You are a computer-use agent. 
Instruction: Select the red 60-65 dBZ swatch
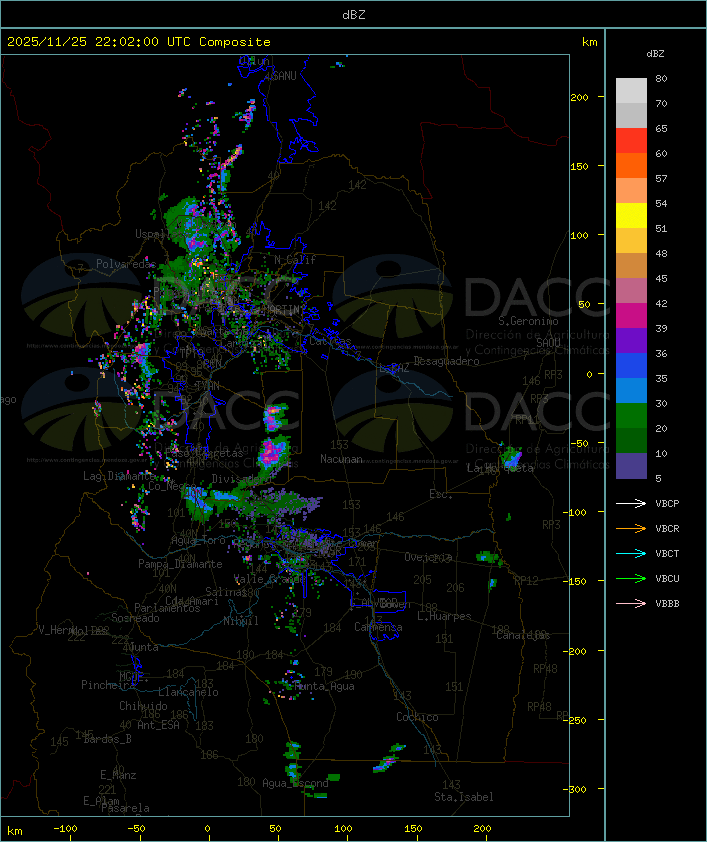(x=631, y=141)
